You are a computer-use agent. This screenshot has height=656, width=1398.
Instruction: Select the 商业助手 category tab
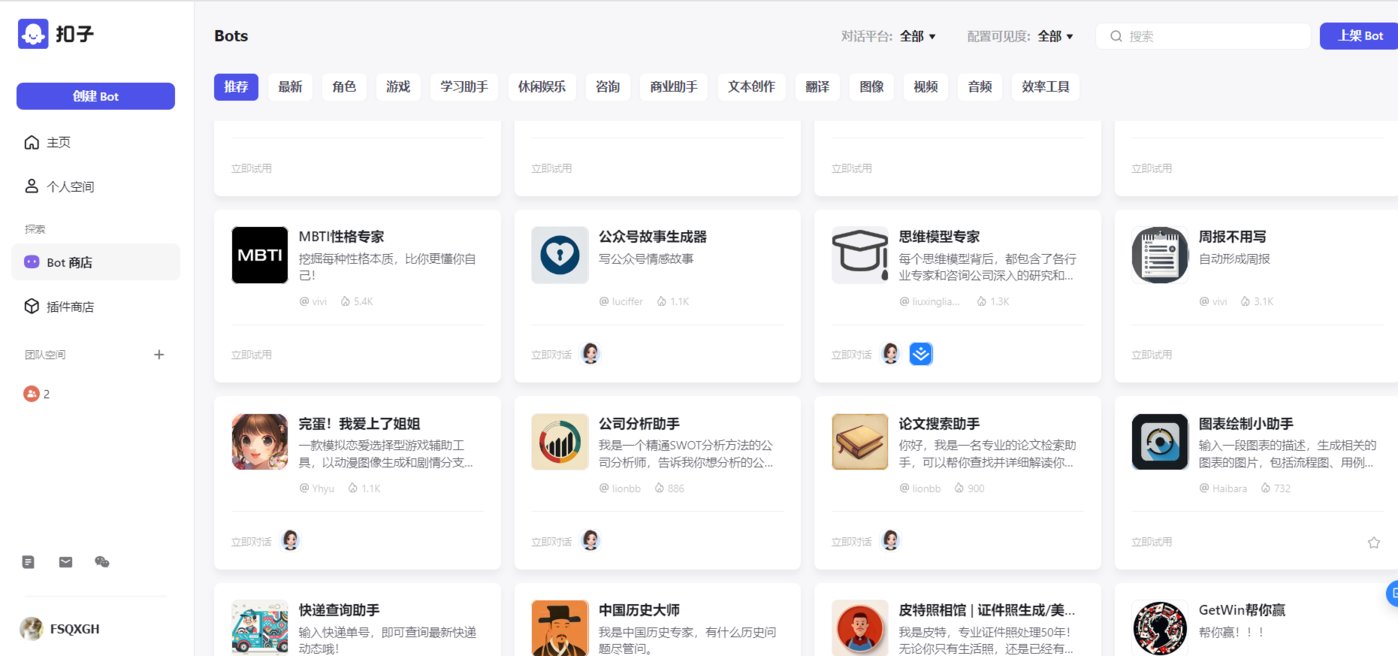674,87
